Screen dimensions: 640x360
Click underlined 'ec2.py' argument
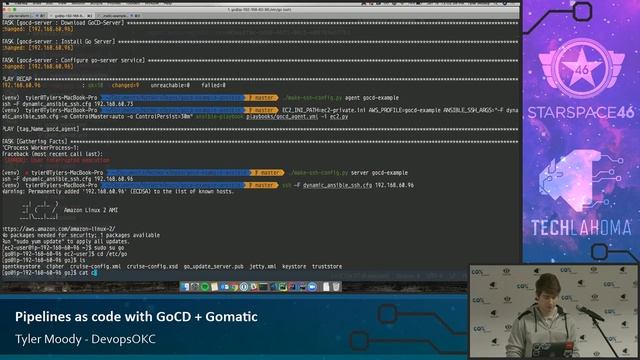pyautogui.click(x=339, y=117)
